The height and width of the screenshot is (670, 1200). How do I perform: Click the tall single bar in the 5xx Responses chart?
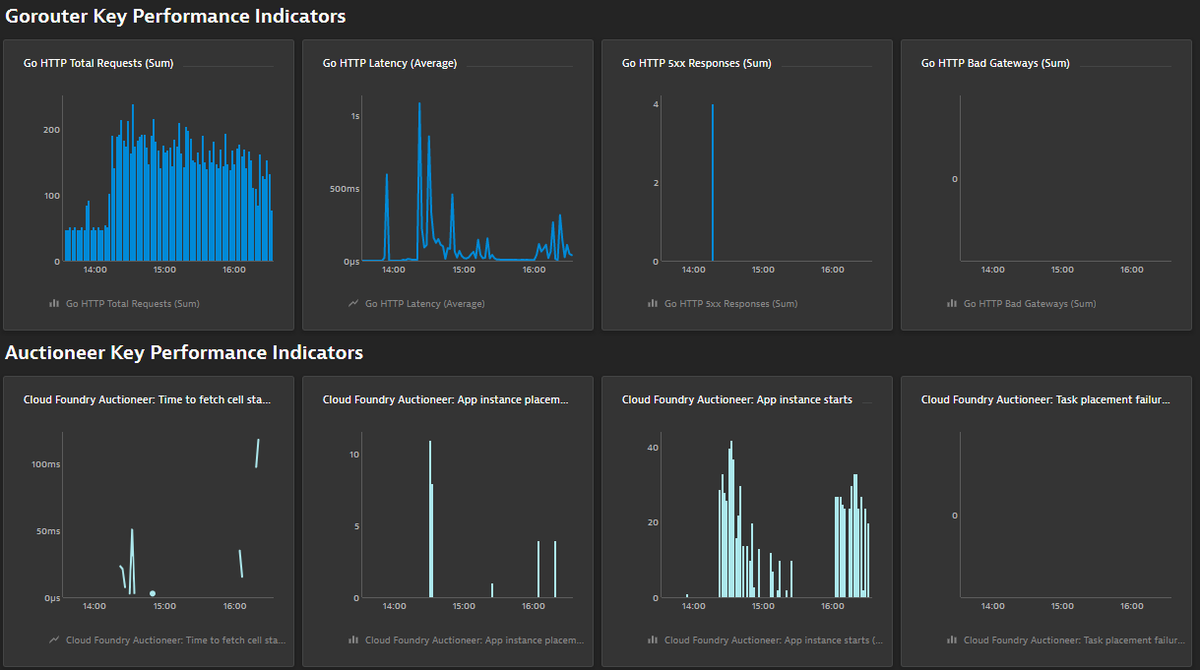tap(712, 182)
